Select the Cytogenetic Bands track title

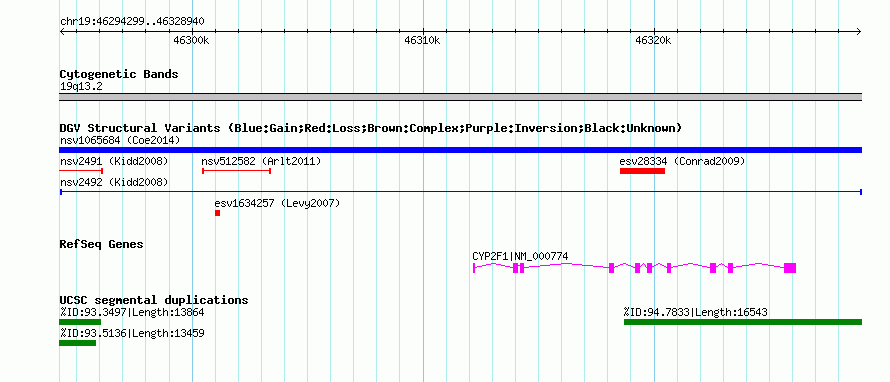(x=119, y=74)
